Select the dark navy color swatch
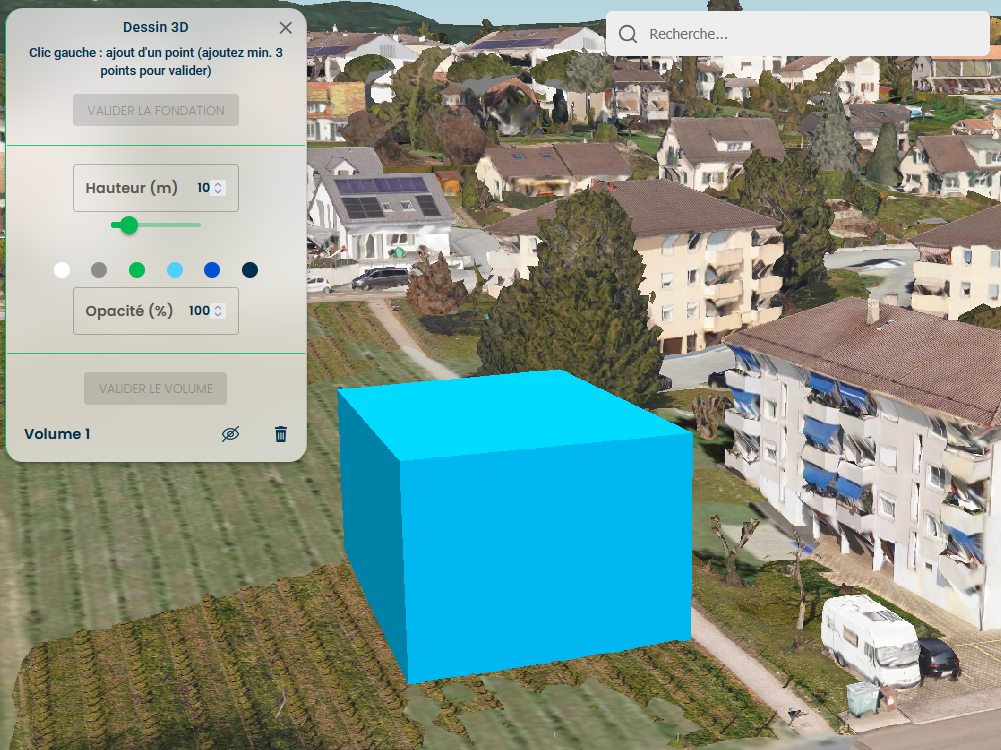1001x750 pixels. click(250, 270)
